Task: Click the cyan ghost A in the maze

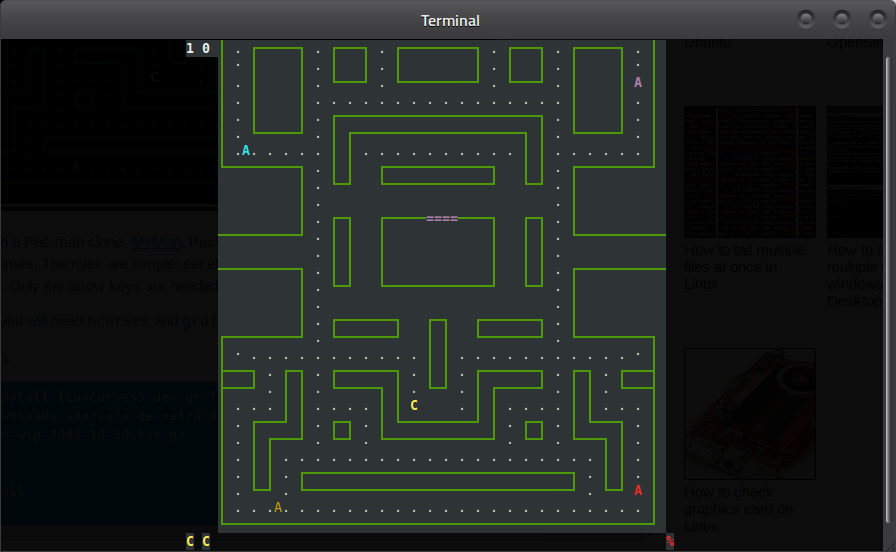Action: 246,150
